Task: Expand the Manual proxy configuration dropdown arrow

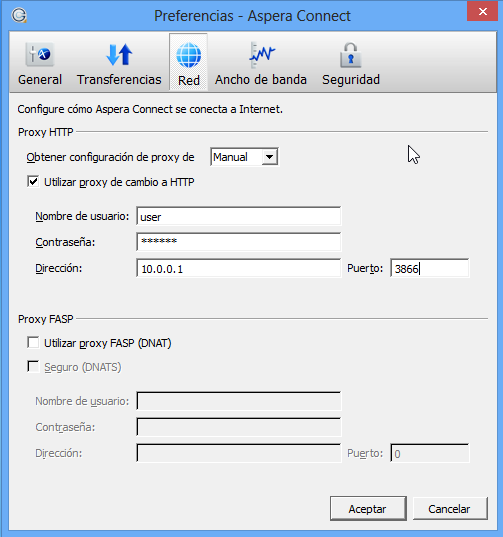Action: [270, 157]
